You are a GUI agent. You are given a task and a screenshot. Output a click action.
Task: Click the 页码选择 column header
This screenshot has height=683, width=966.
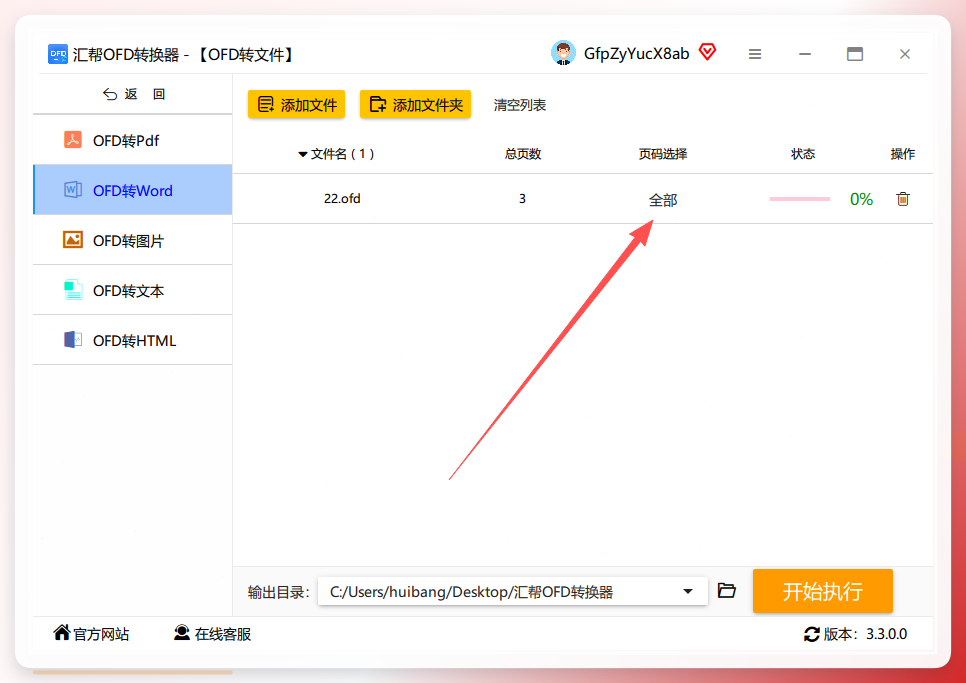pos(663,154)
